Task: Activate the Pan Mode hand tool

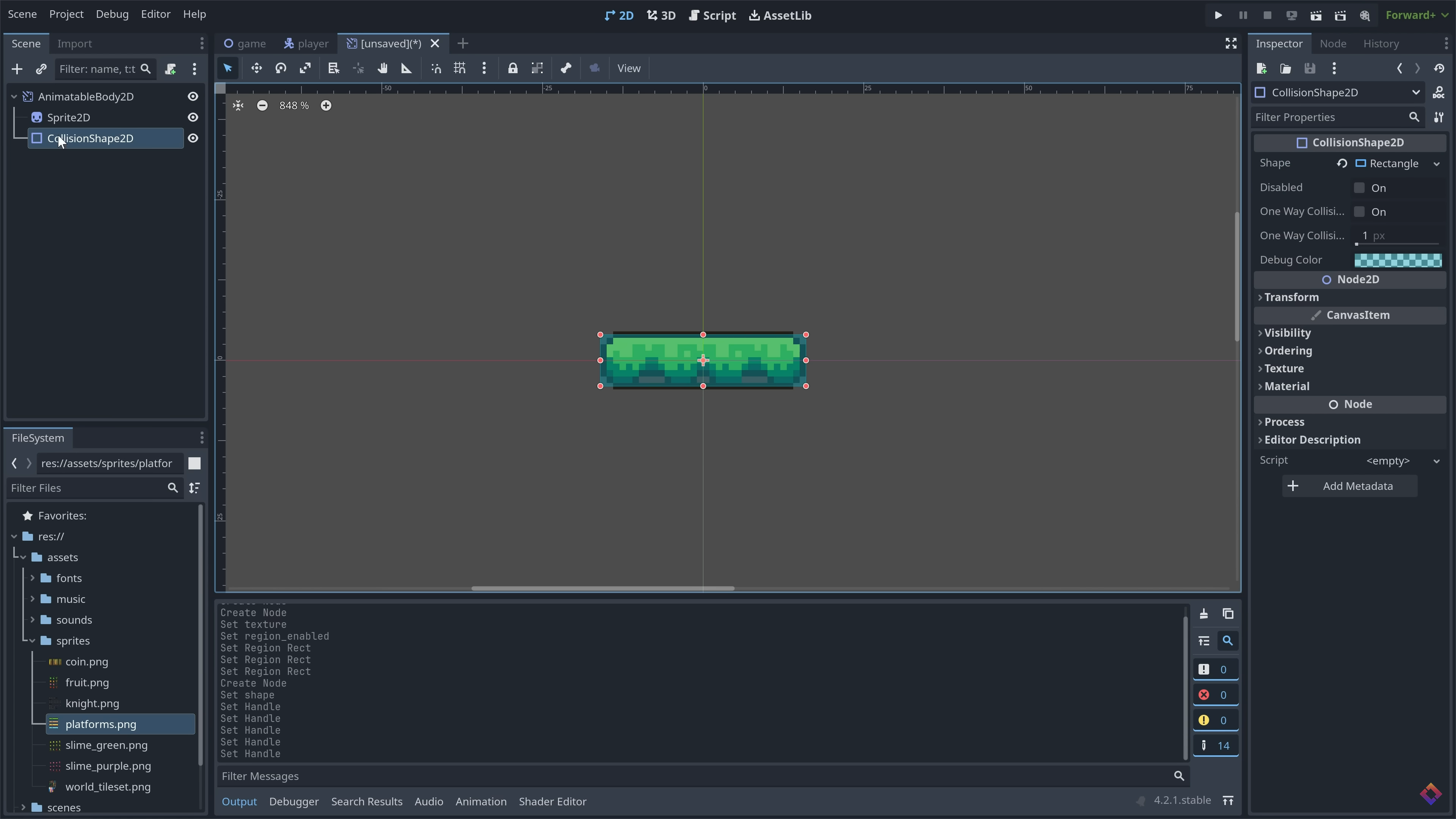Action: point(383,68)
